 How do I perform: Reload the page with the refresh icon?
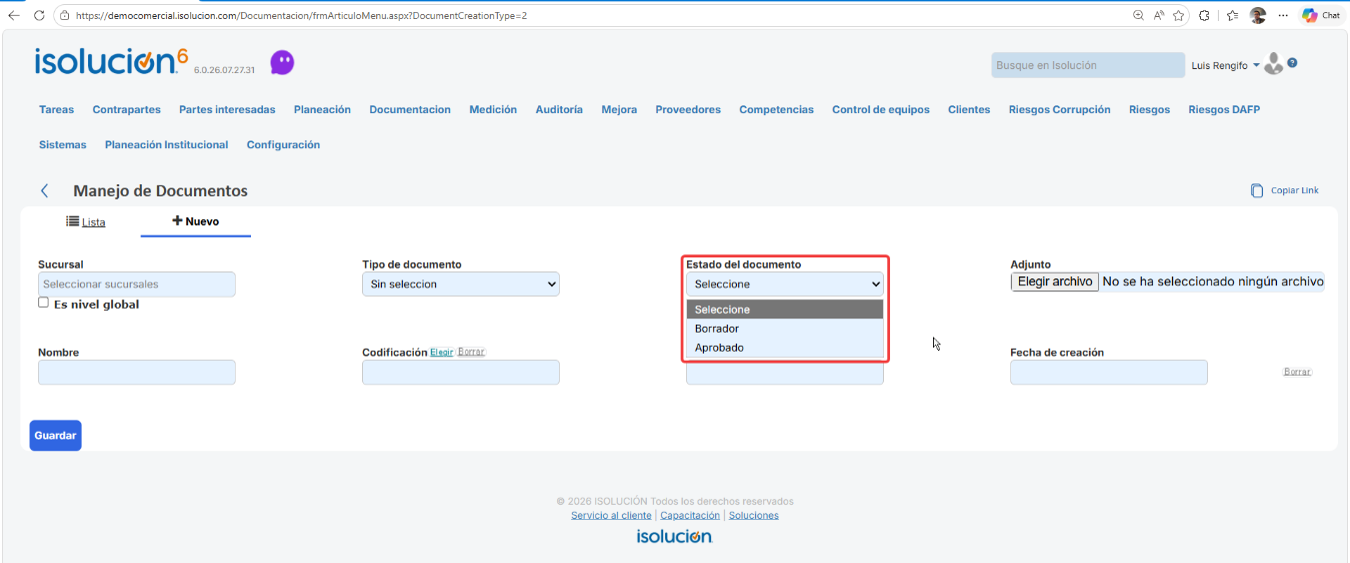tap(39, 15)
